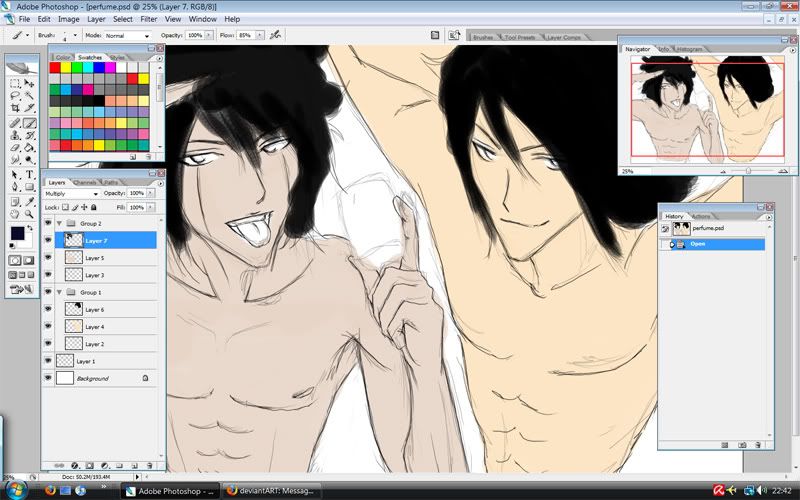
Task: Open the Brush preset picker arrow
Action: point(75,35)
